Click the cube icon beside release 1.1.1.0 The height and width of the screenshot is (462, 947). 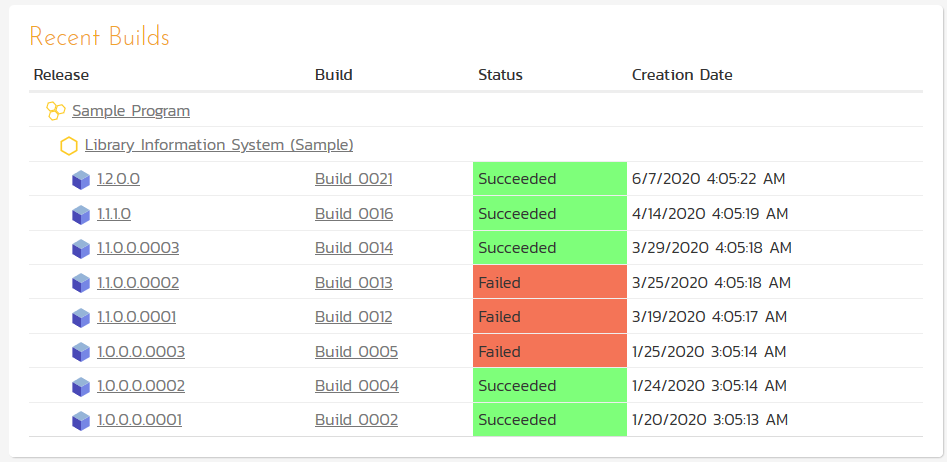coord(81,215)
